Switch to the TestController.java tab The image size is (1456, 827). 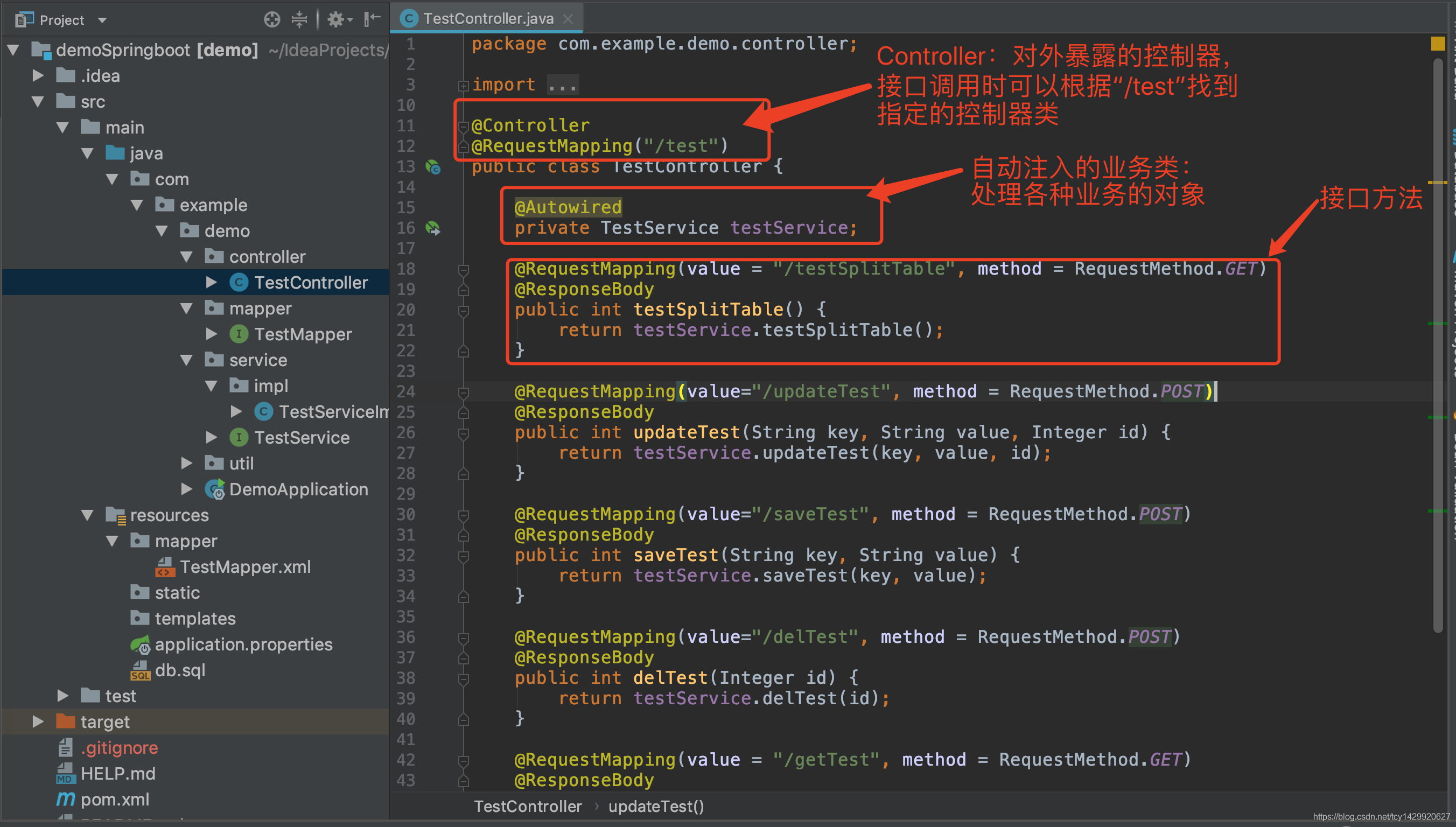point(487,19)
